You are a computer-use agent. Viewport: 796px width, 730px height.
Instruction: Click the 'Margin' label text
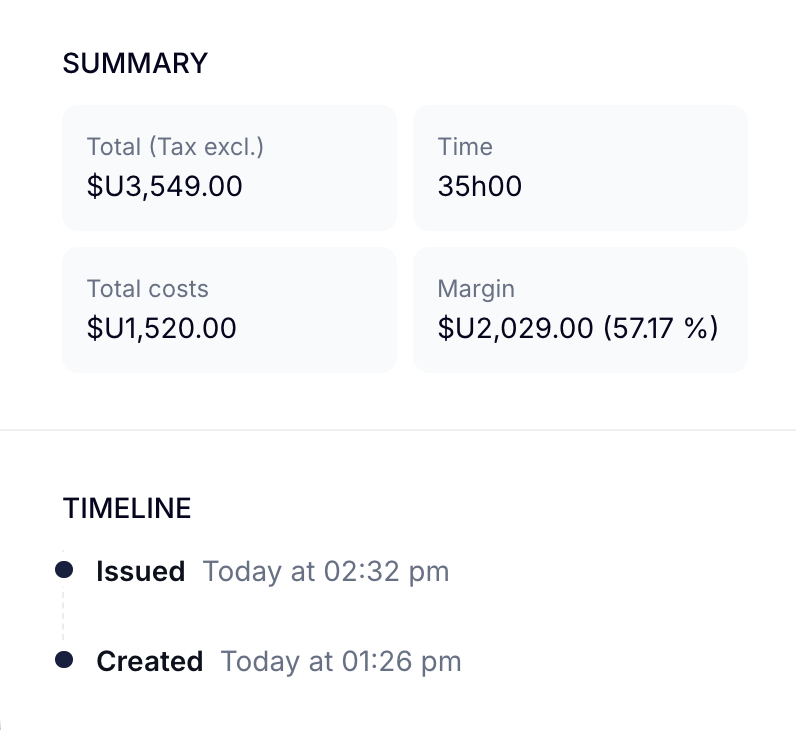coord(476,290)
